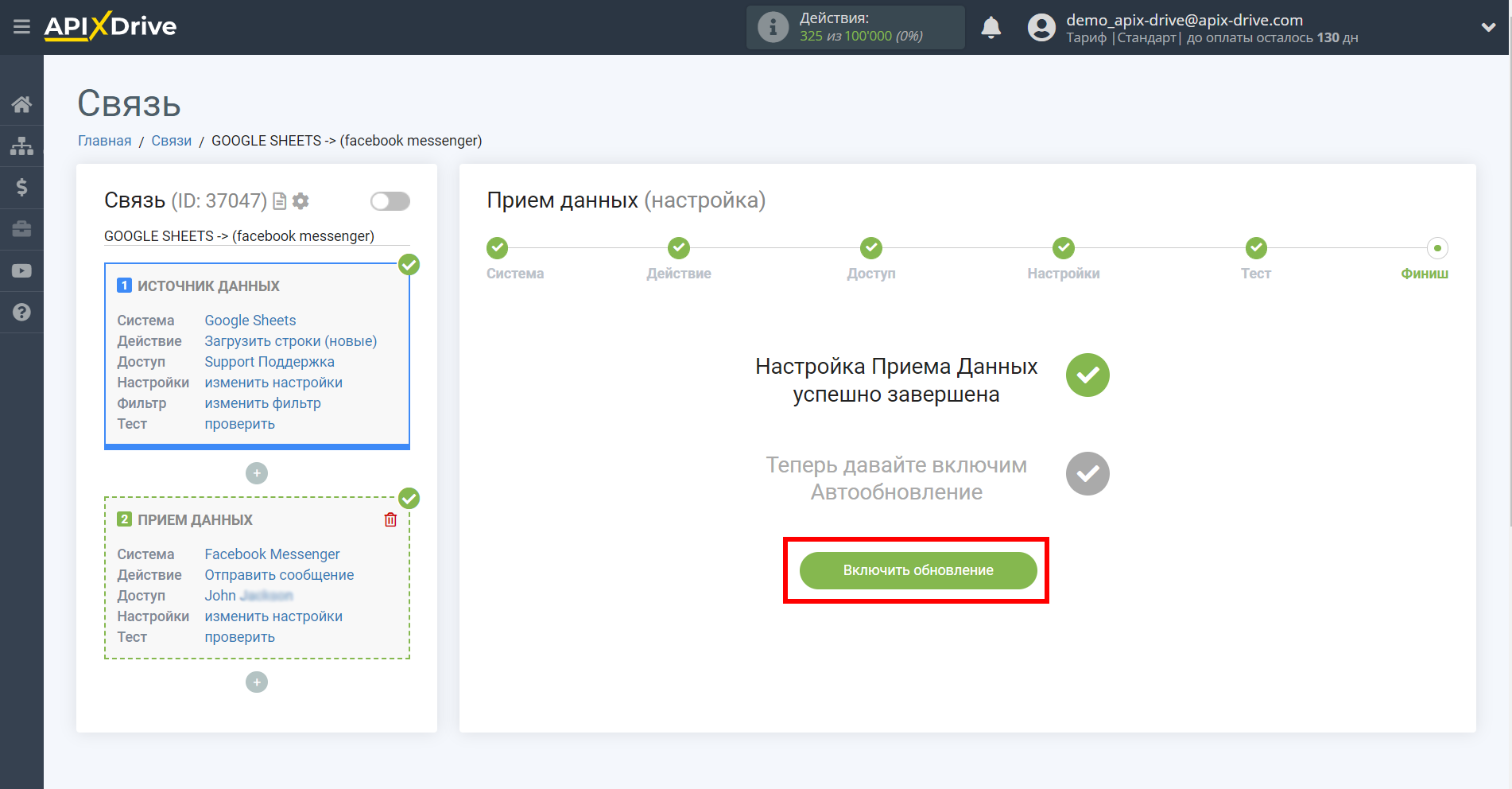Click the user avatar icon
1512x789 pixels.
tap(1041, 28)
